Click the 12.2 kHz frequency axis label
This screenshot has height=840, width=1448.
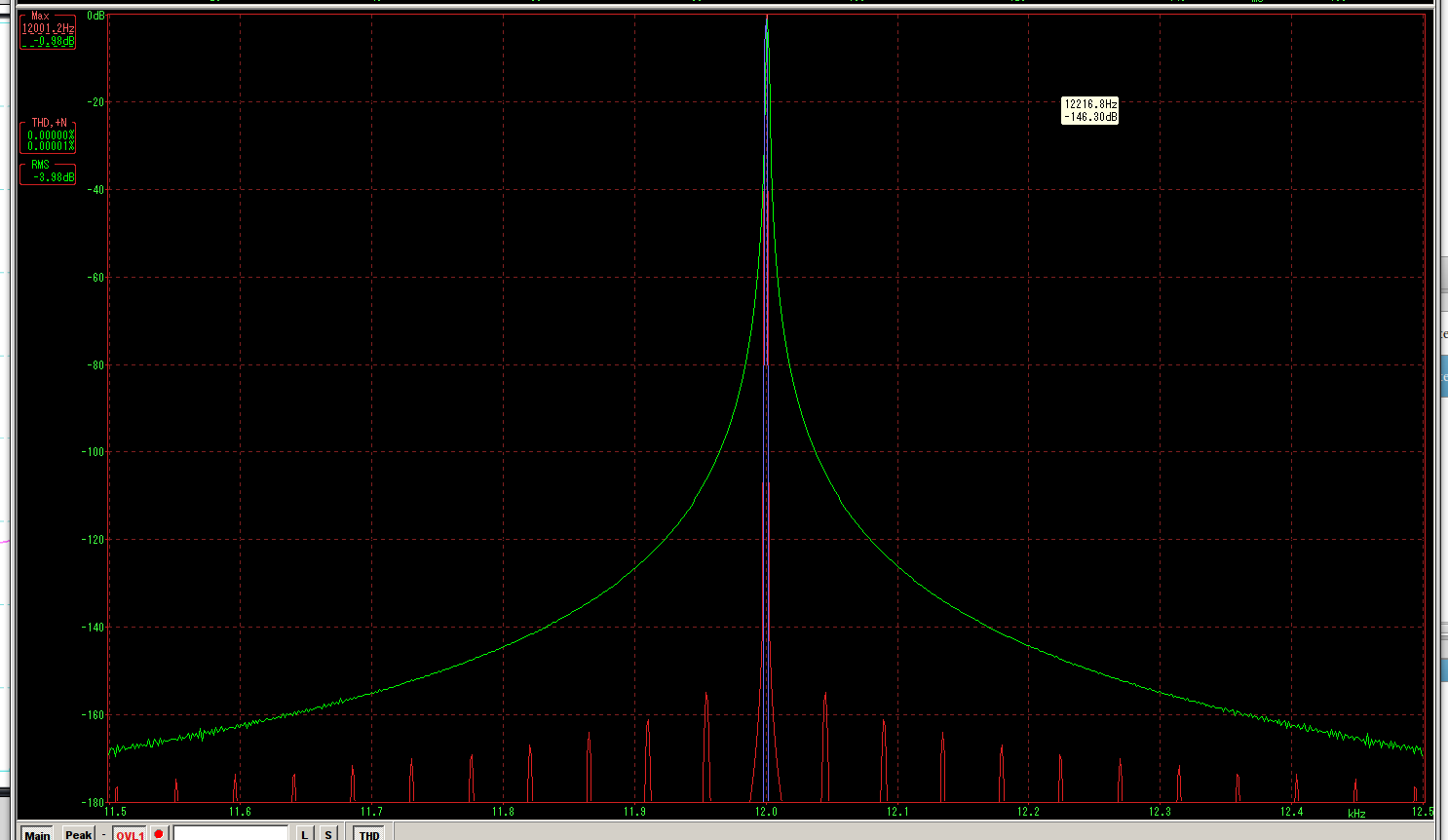[1028, 812]
